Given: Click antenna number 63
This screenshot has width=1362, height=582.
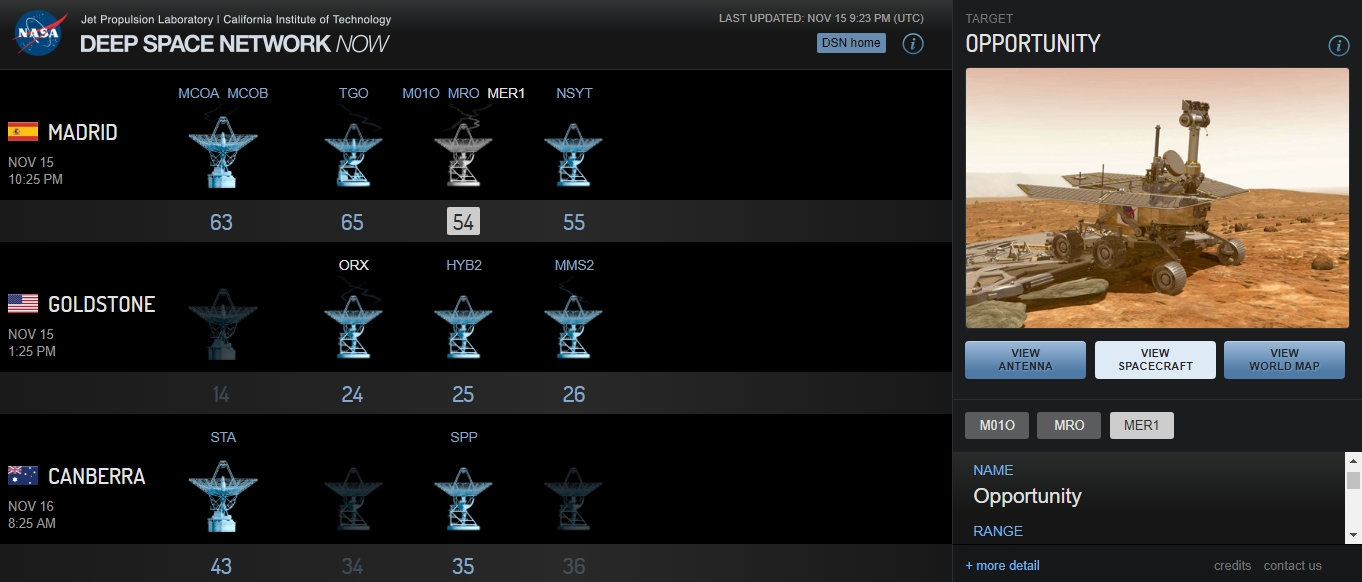Looking at the screenshot, I should 221,222.
